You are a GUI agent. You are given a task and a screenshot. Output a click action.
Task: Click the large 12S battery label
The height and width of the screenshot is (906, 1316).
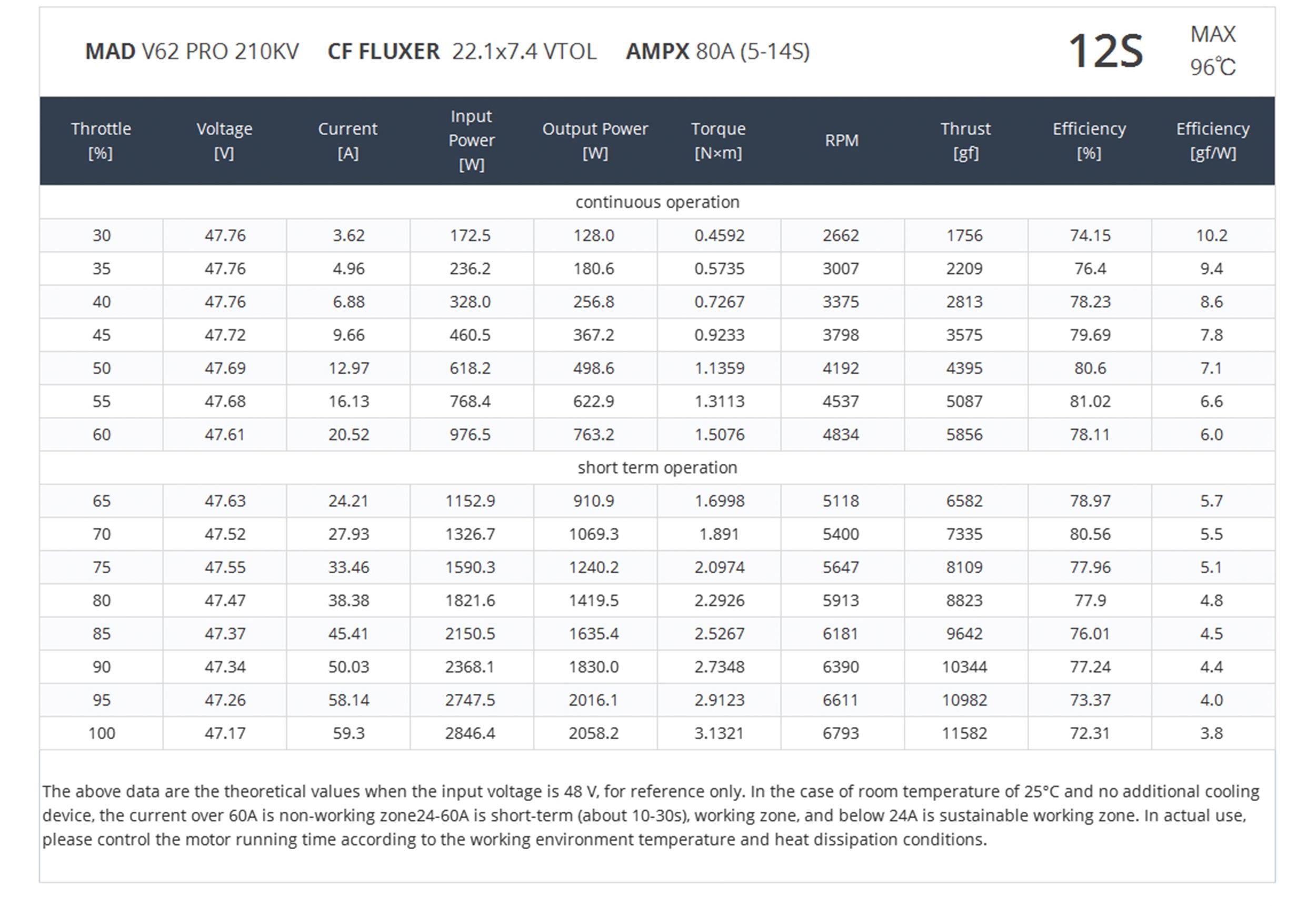click(1105, 52)
